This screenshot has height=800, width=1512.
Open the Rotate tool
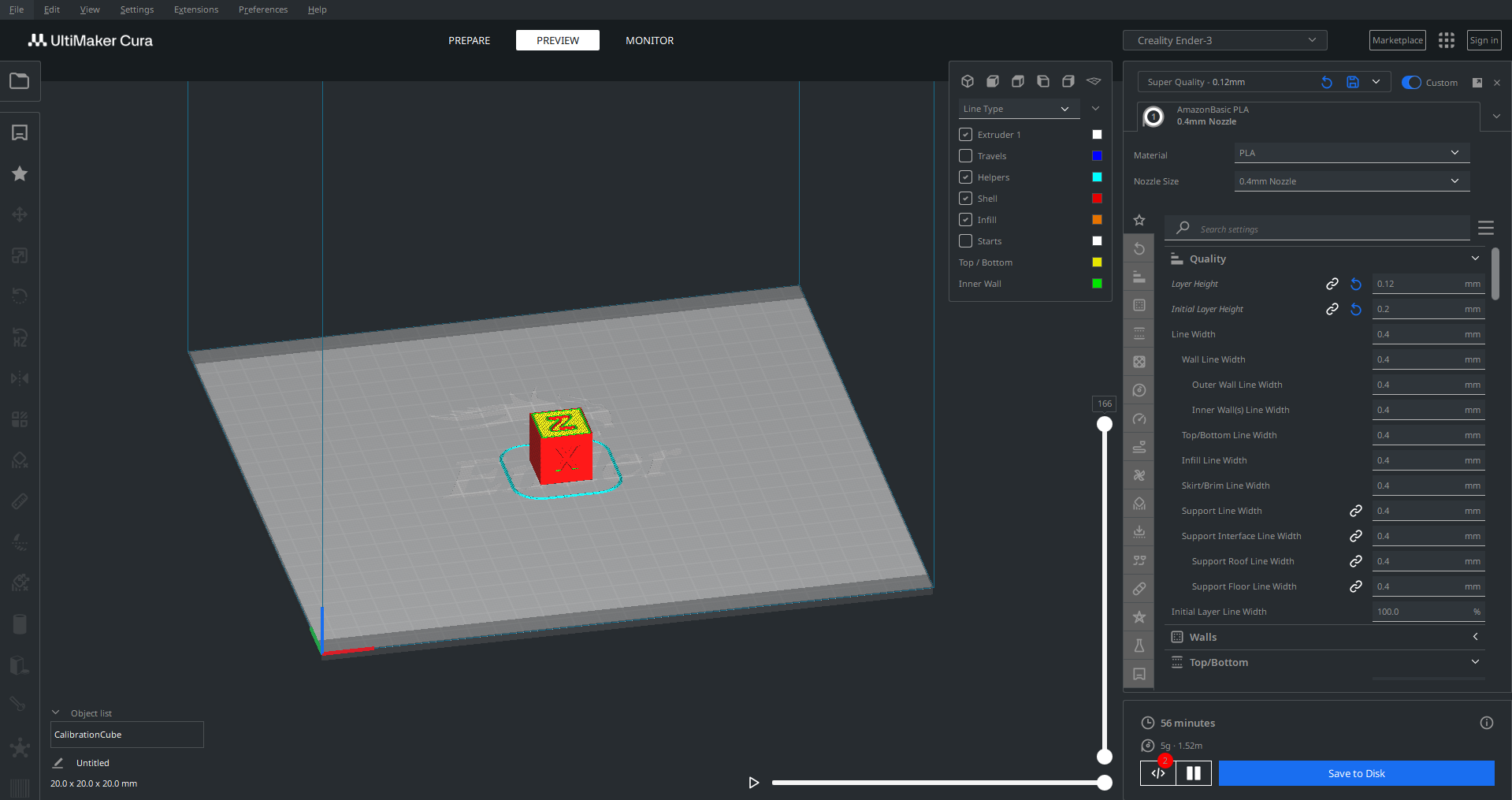pyautogui.click(x=20, y=296)
